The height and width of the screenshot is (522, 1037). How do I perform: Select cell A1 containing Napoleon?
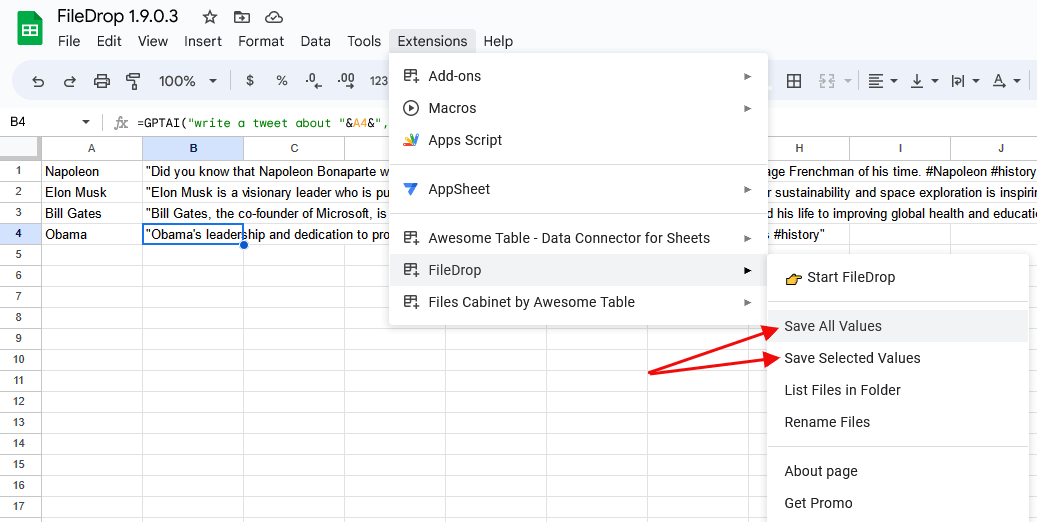coord(92,171)
